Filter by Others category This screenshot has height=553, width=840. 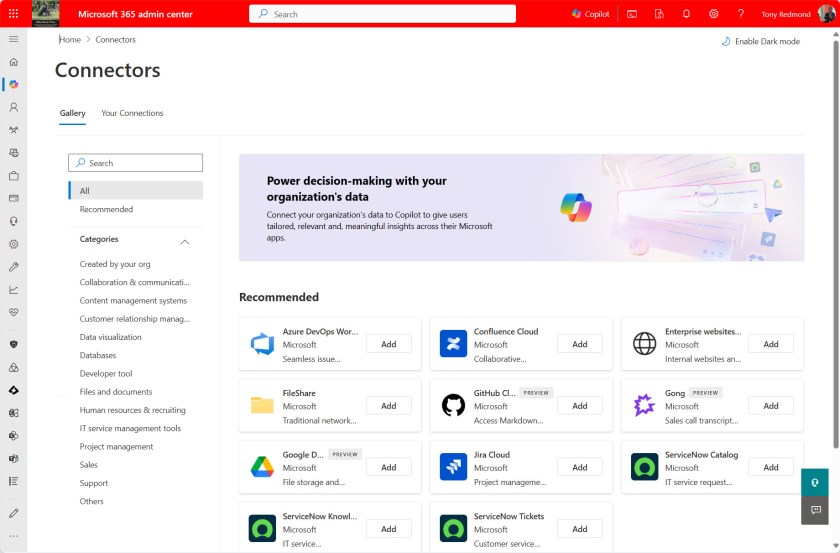91,500
